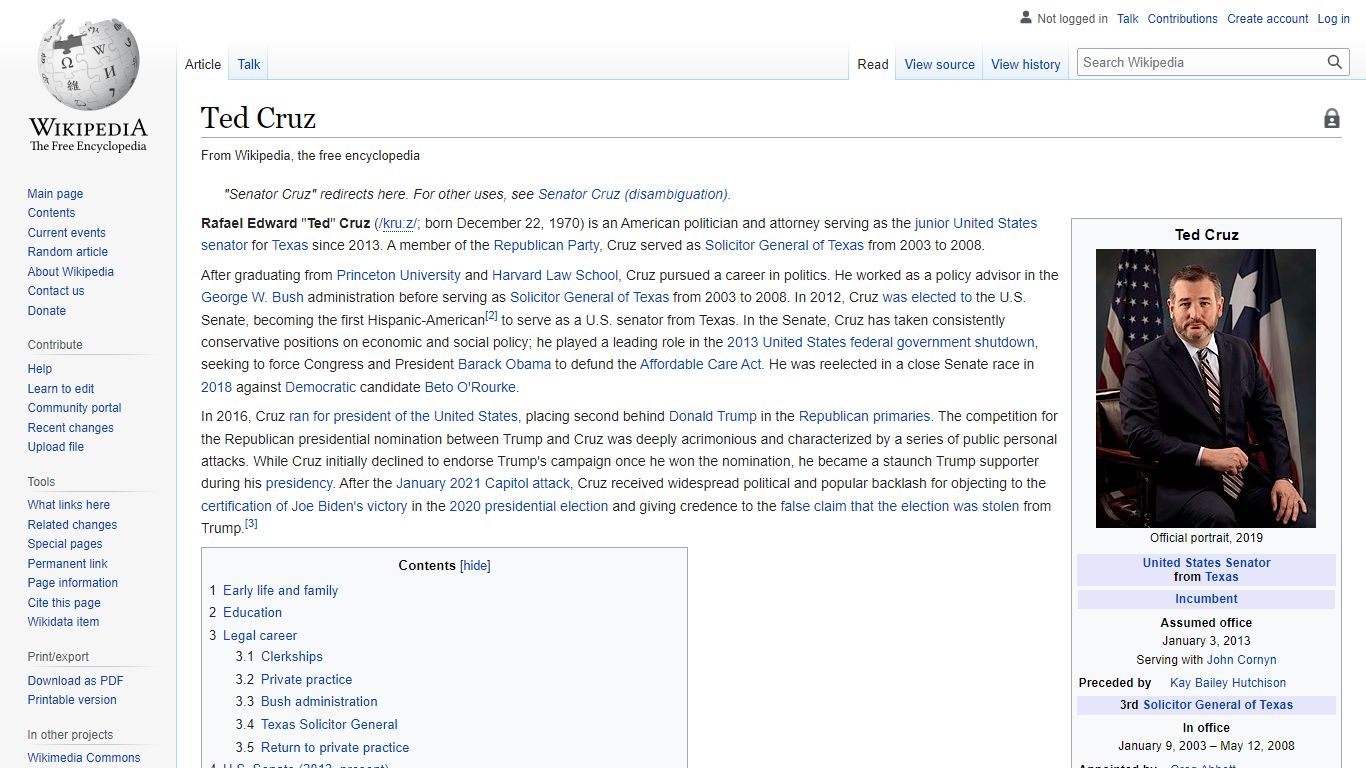The image size is (1366, 768).
Task: Follow the Beto O'Rourke link
Action: coord(471,387)
